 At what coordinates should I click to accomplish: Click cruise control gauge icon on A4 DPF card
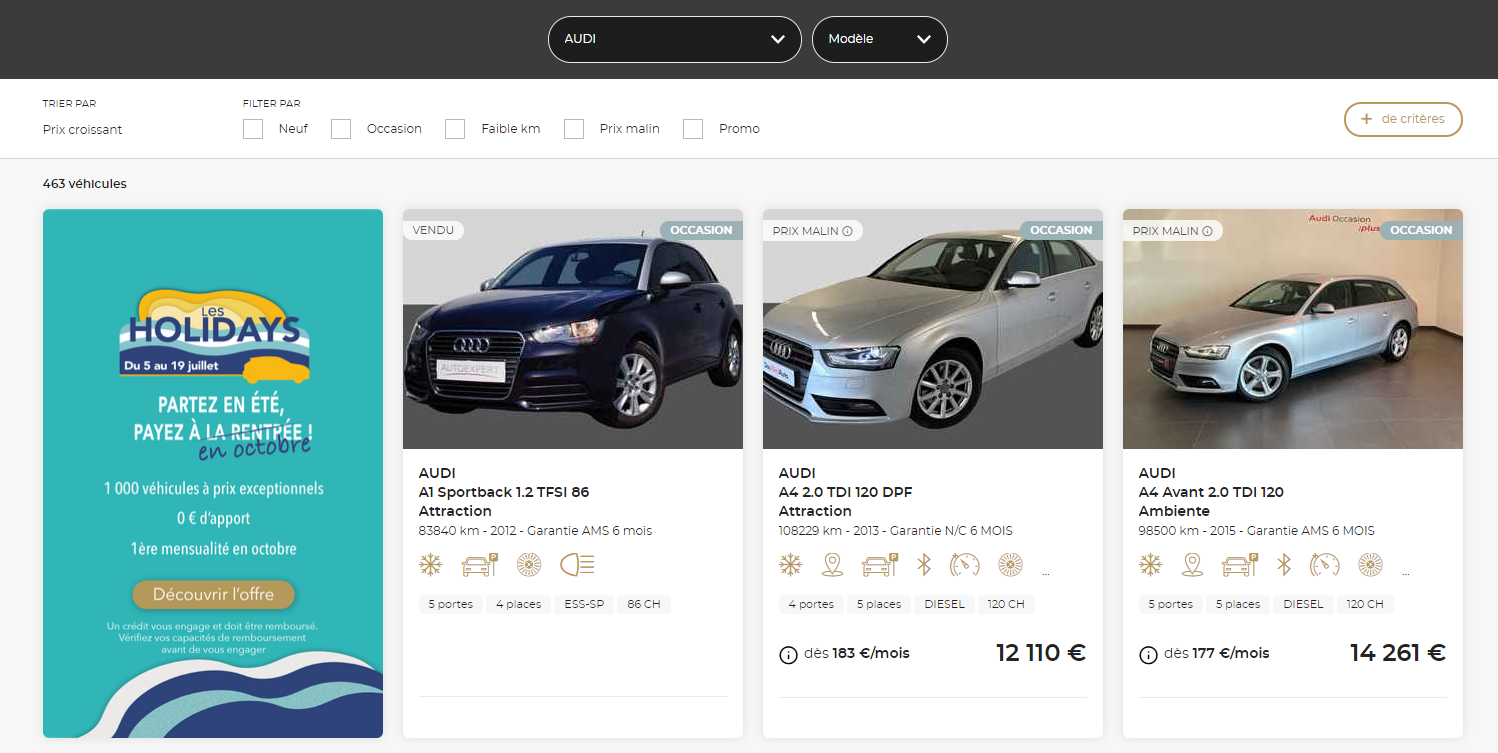(965, 565)
